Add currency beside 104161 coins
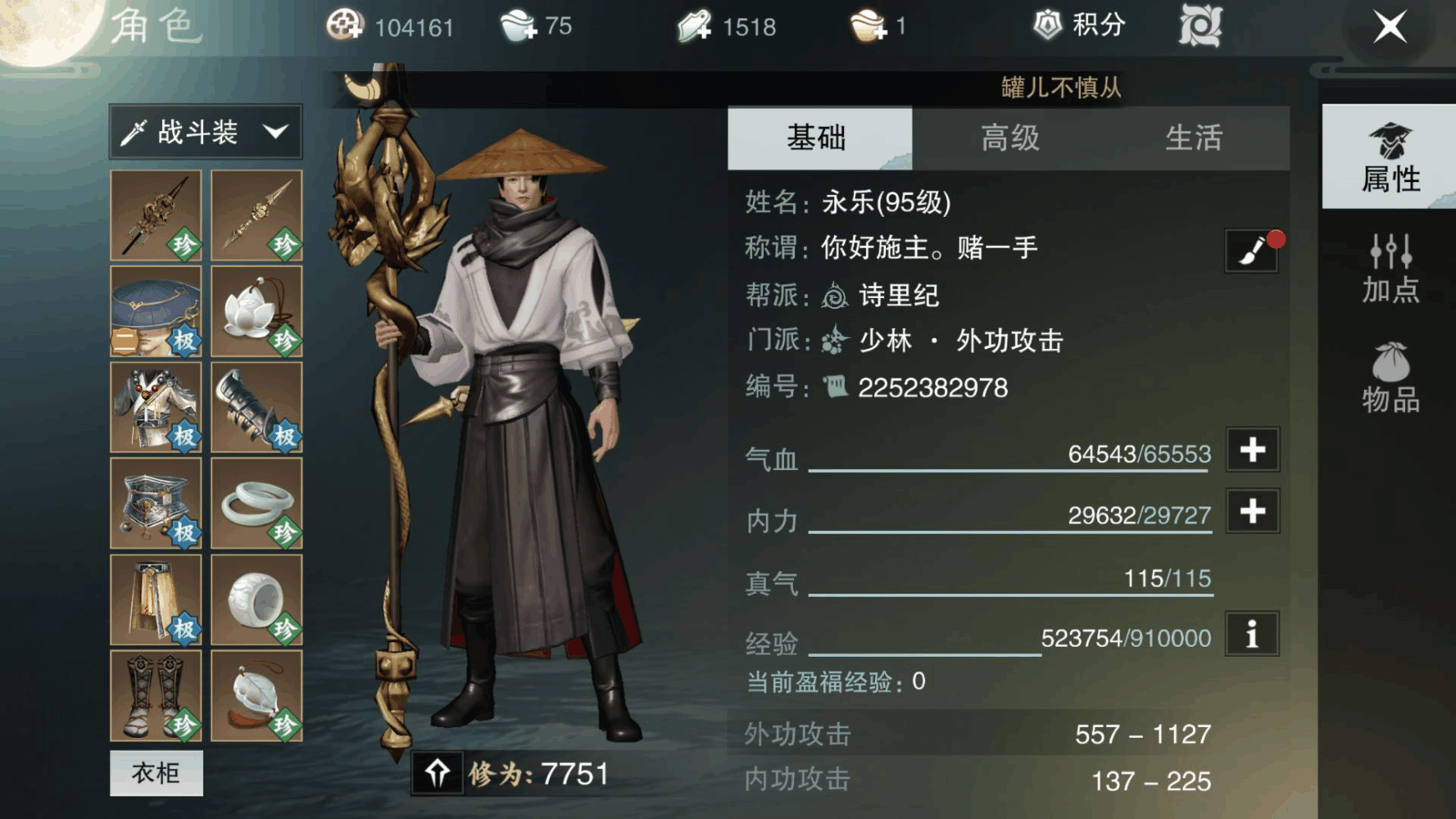Image resolution: width=1456 pixels, height=819 pixels. 345,25
